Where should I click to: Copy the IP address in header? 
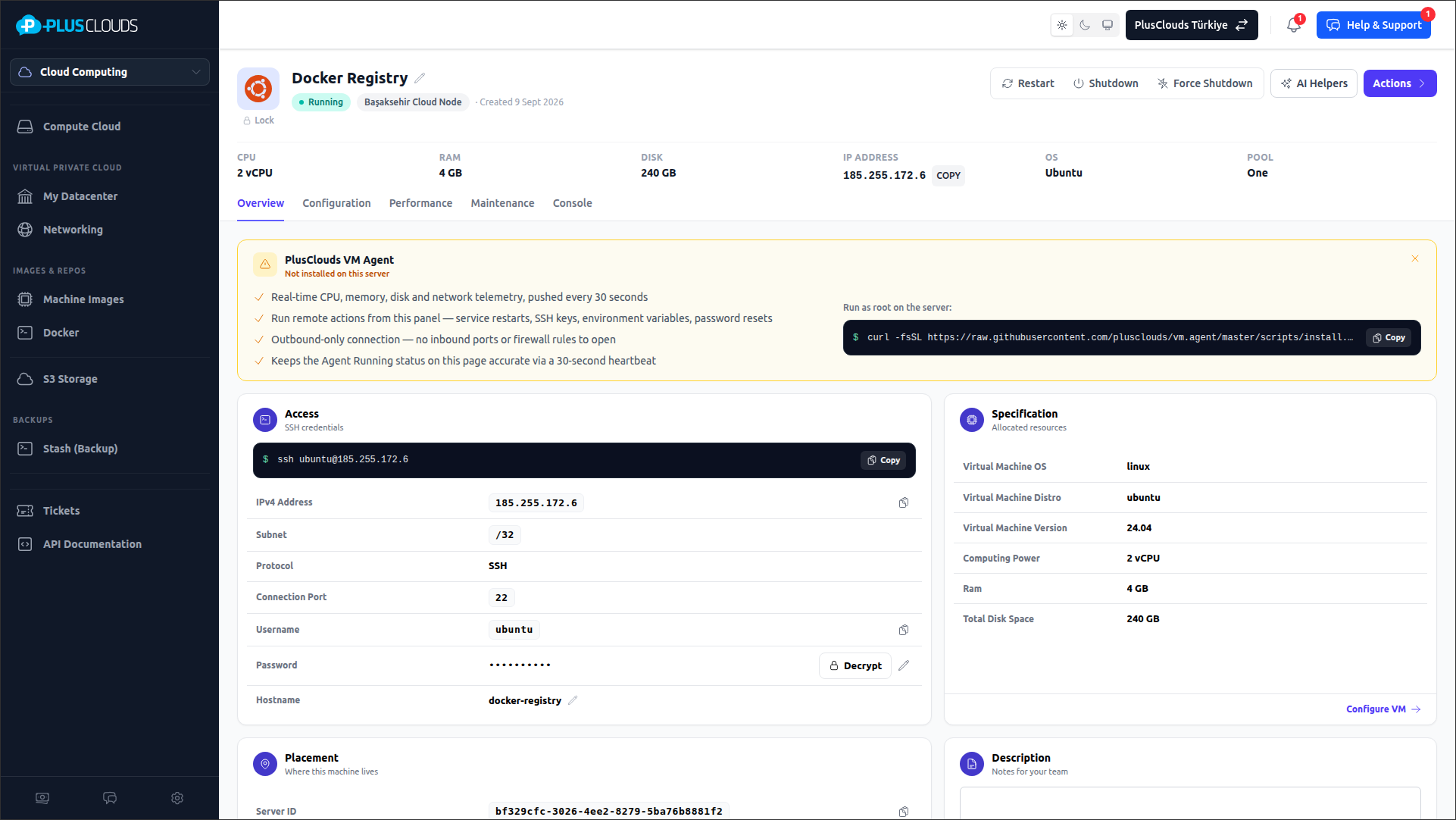[x=948, y=175]
